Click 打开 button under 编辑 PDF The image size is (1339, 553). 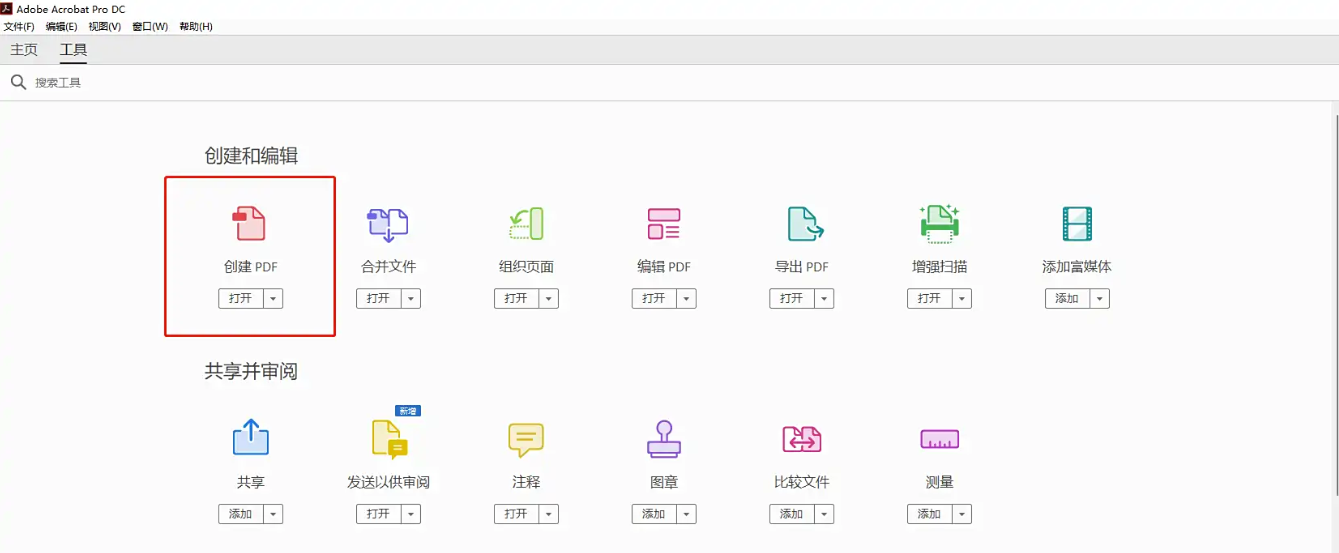[655, 299]
